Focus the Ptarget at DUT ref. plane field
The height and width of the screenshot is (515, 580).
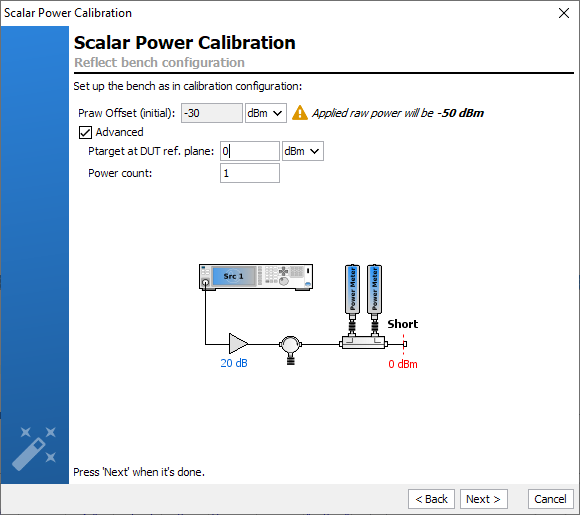(x=250, y=151)
